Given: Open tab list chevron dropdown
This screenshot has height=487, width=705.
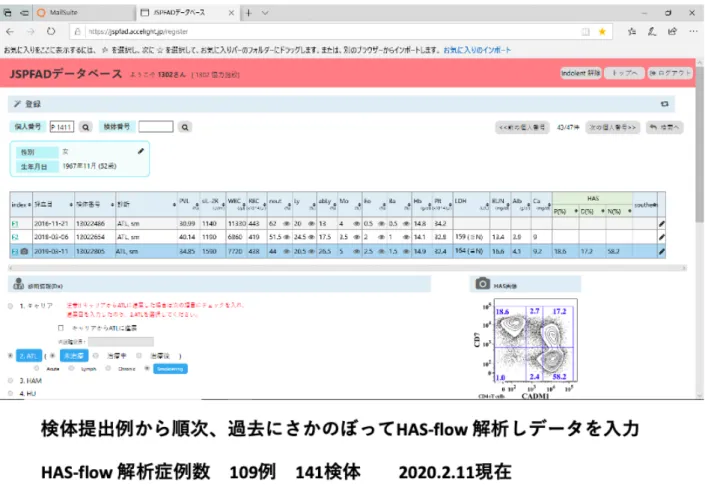Looking at the screenshot, I should coord(265,13).
